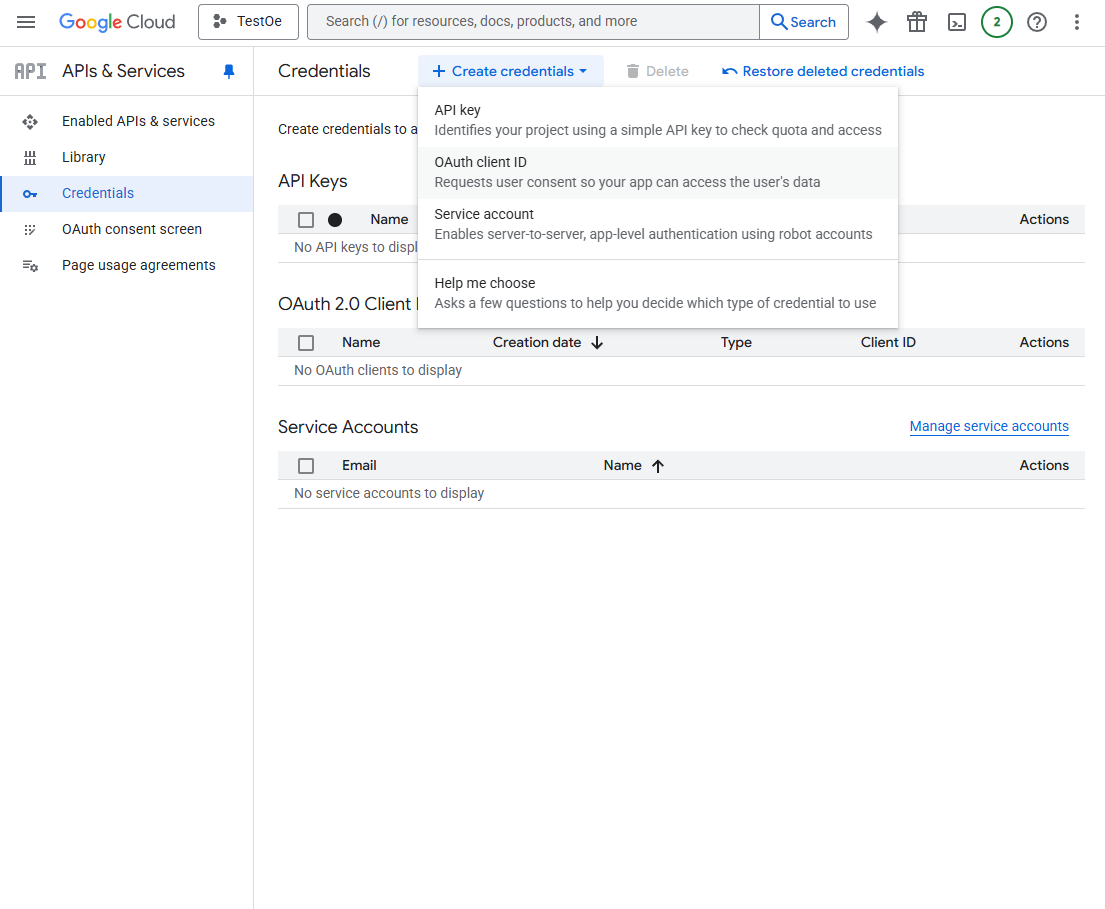This screenshot has width=1105, height=909.
Task: Click "No service accounts to display" text
Action: 389,493
